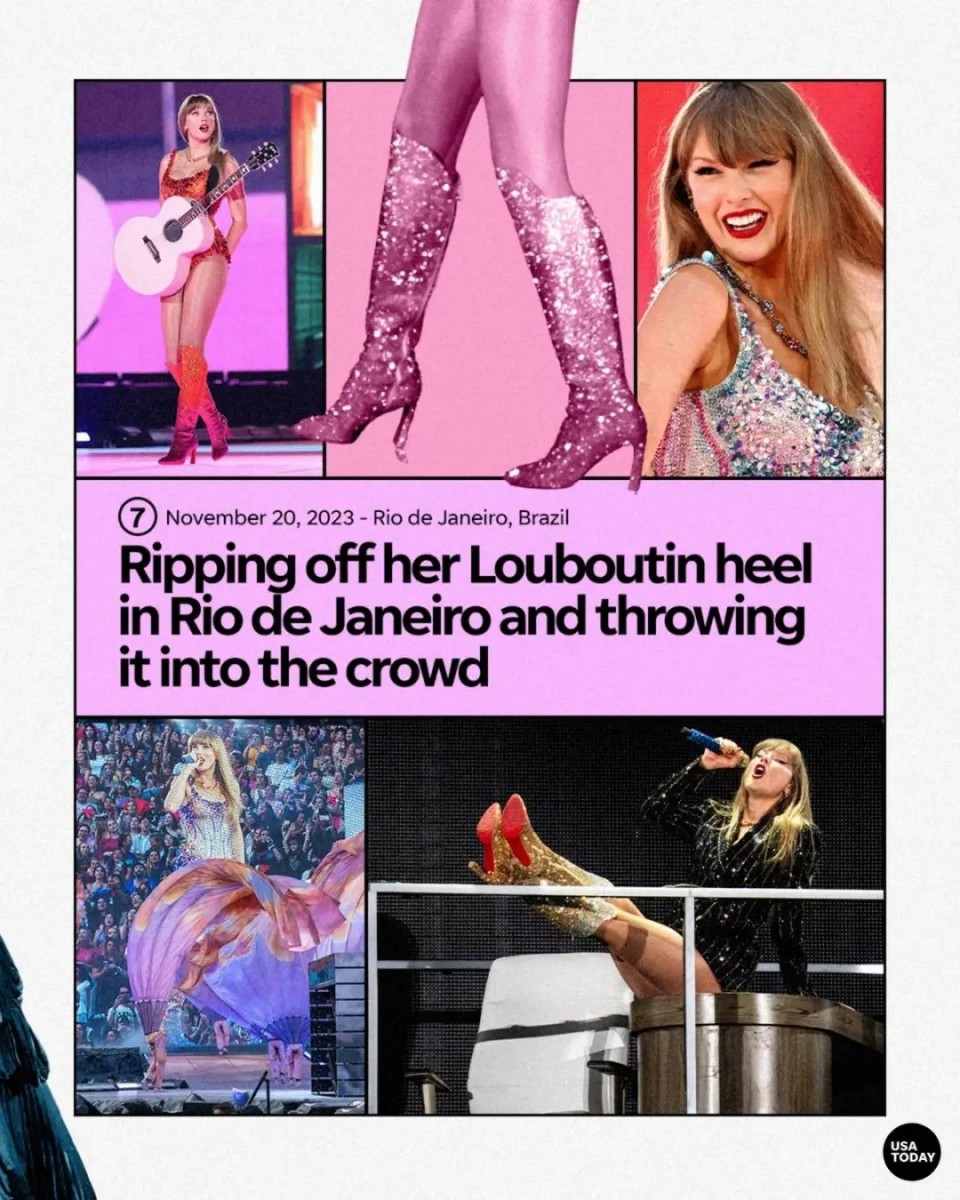Open the guitar performer photo at top left
960x1200 pixels.
200,279
